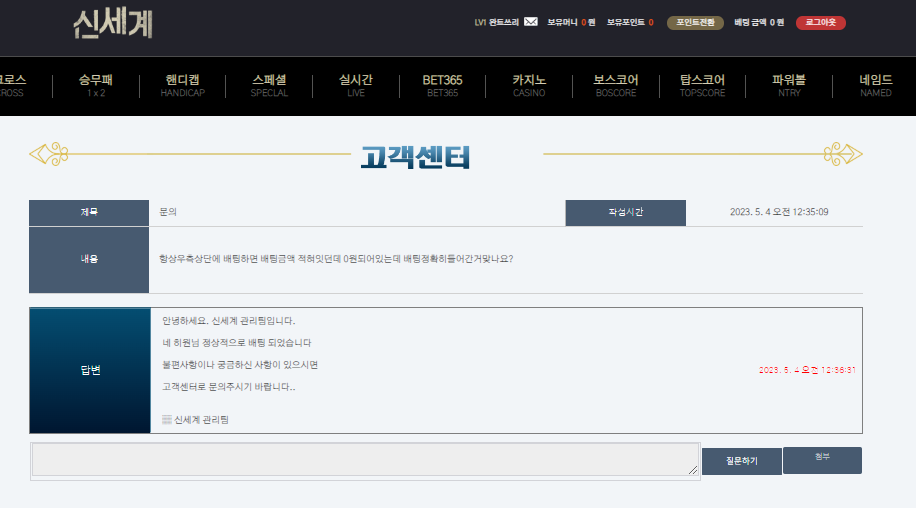Open the 카지노 Casino menu
The image size is (916, 508).
tap(529, 86)
